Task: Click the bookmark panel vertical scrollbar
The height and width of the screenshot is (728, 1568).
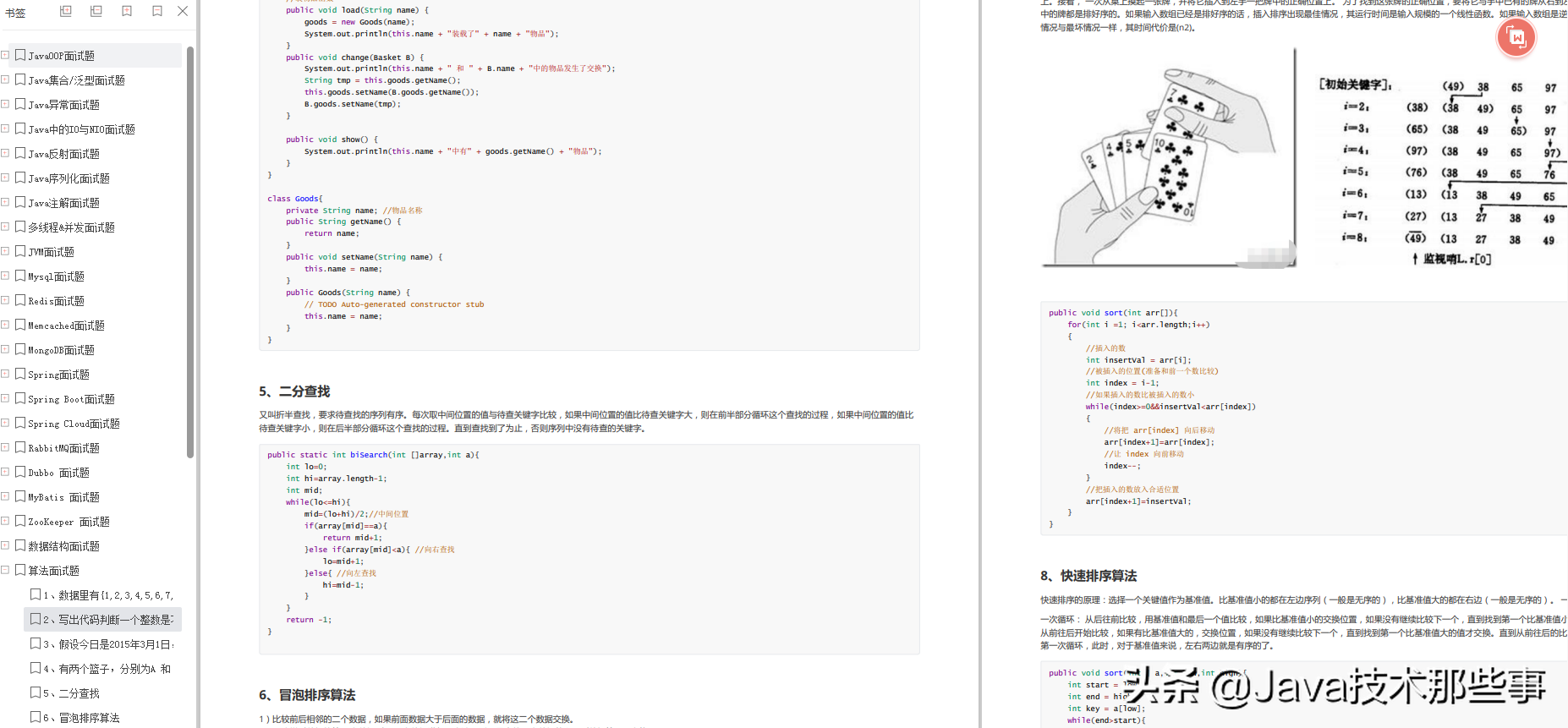Action: 190,252
